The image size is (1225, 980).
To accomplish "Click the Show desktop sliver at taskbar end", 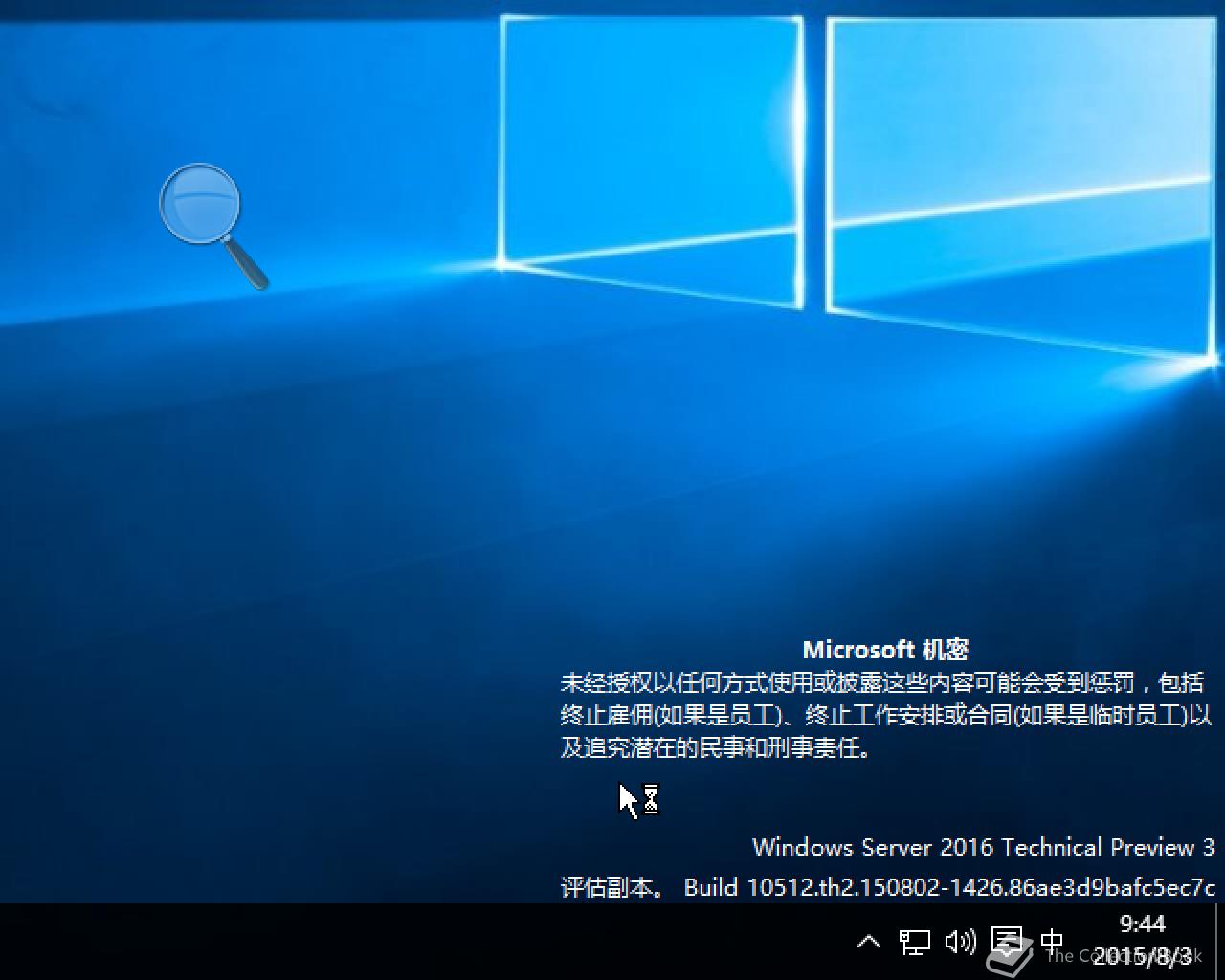I will pos(1219,942).
